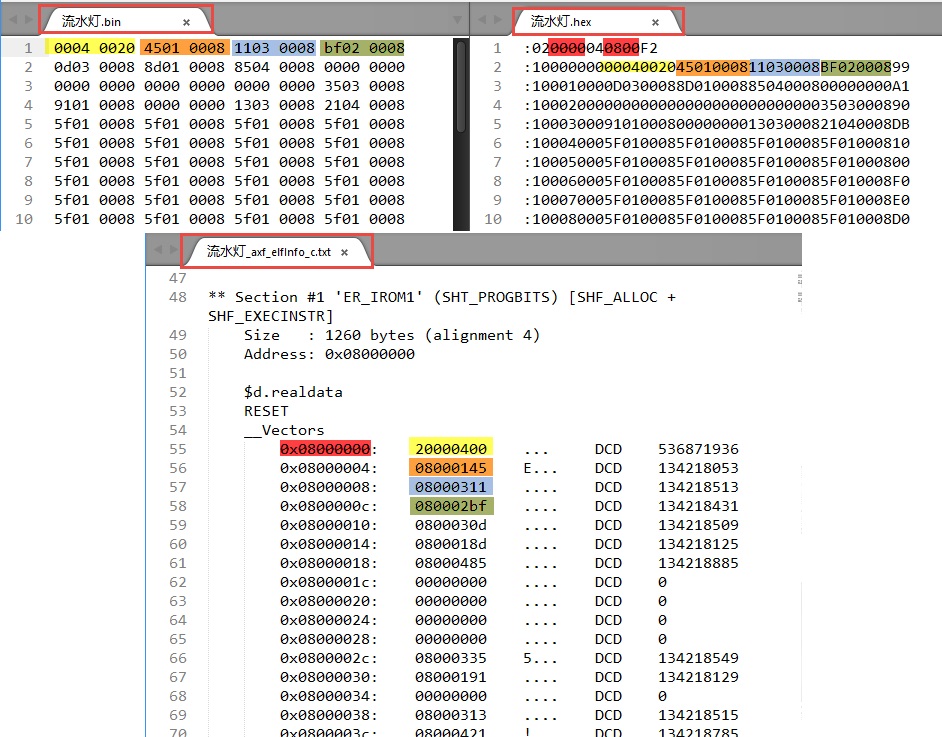Click yellow highlighted '0004 0020' in bin file
This screenshot has height=737, width=942.
pos(94,48)
